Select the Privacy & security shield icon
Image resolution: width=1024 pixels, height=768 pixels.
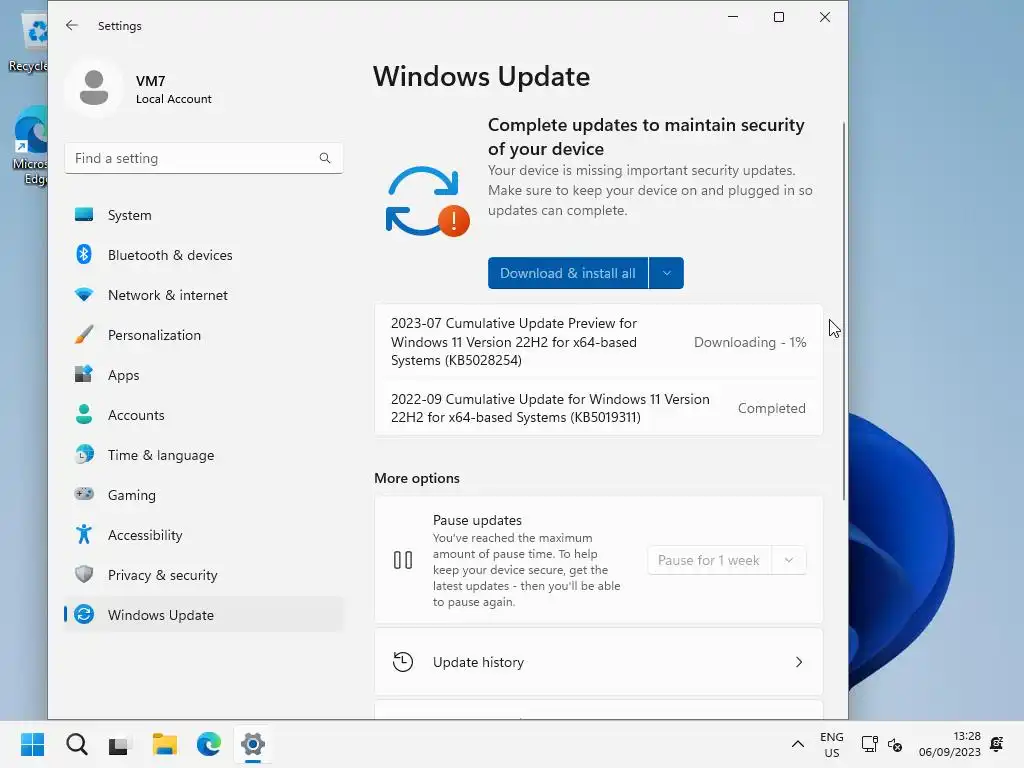click(x=84, y=575)
